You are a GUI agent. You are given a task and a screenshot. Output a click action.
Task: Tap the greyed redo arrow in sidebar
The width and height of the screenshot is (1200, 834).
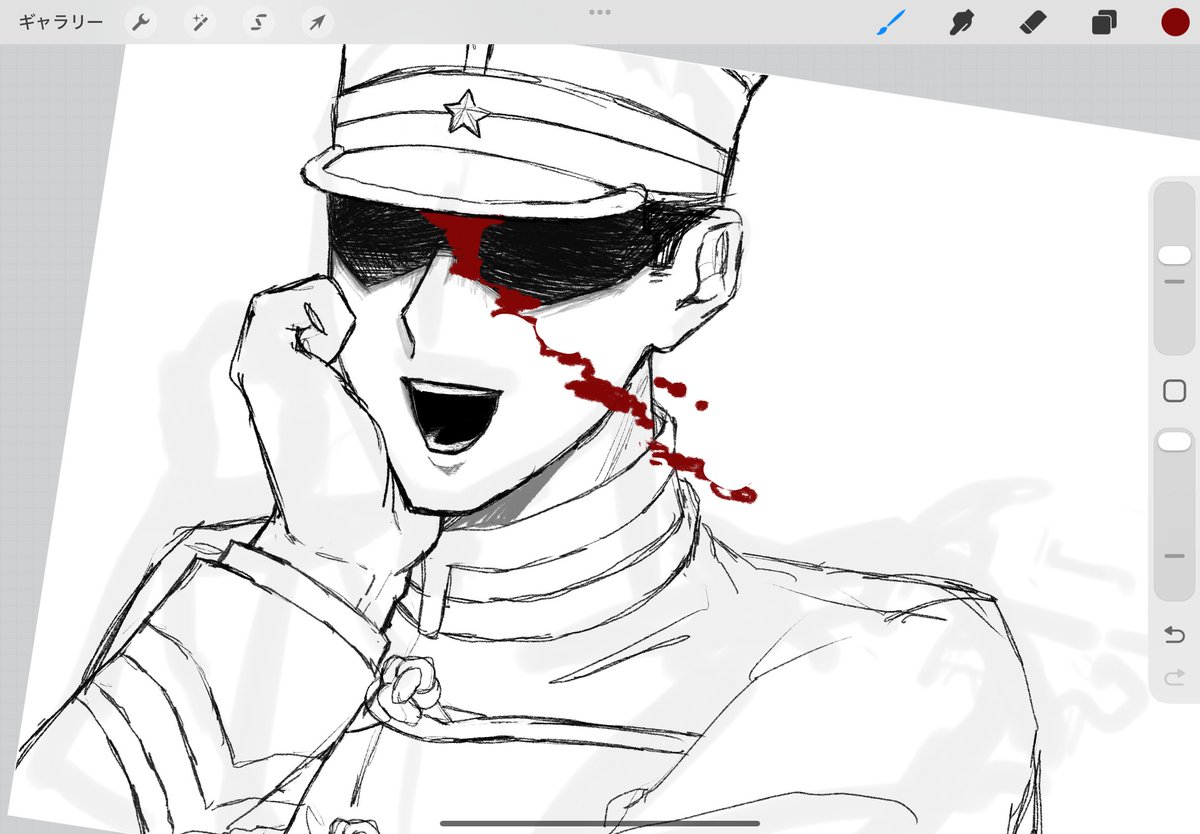tap(1174, 679)
